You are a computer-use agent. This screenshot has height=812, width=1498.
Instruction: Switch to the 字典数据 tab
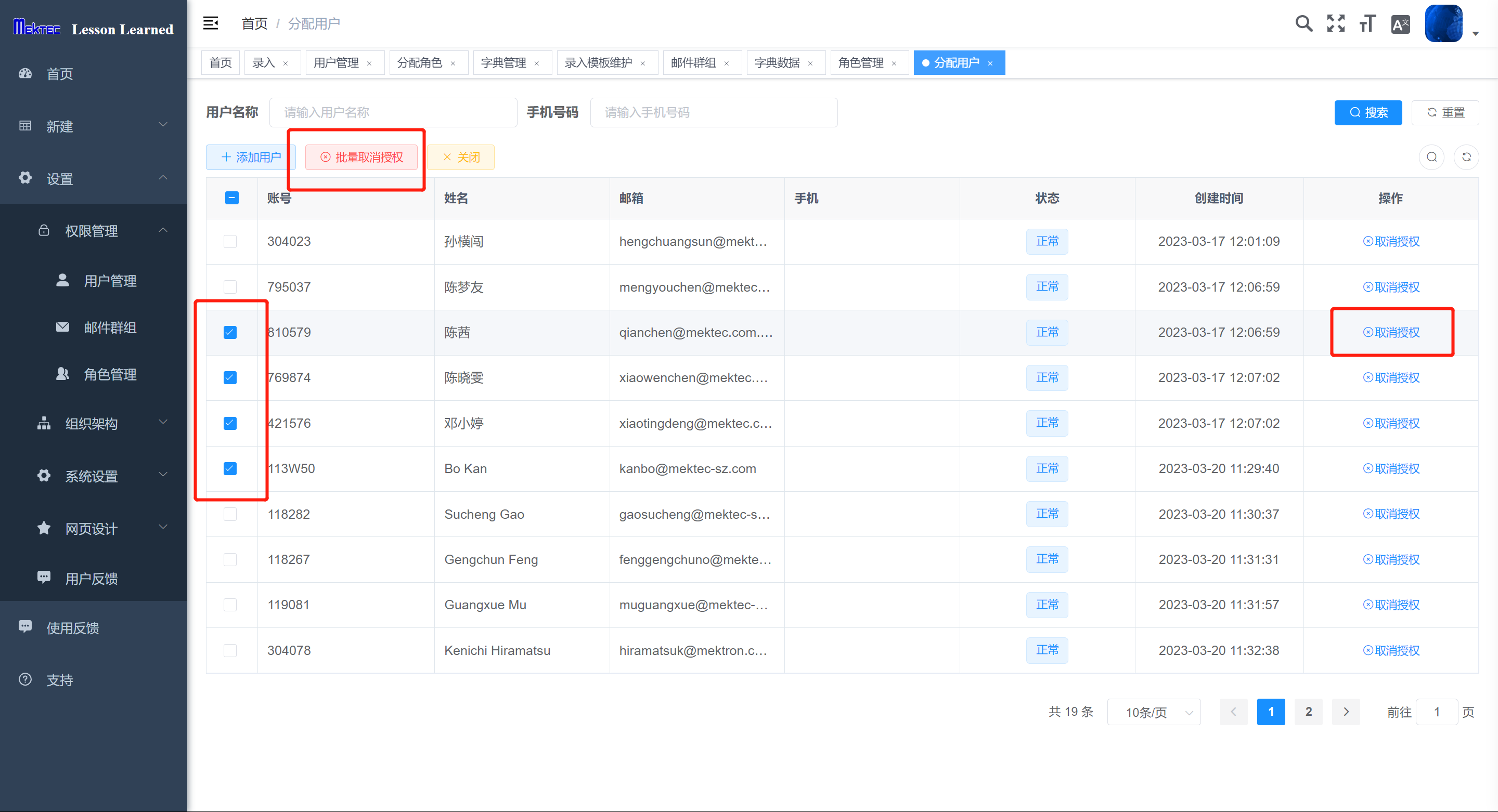[785, 63]
